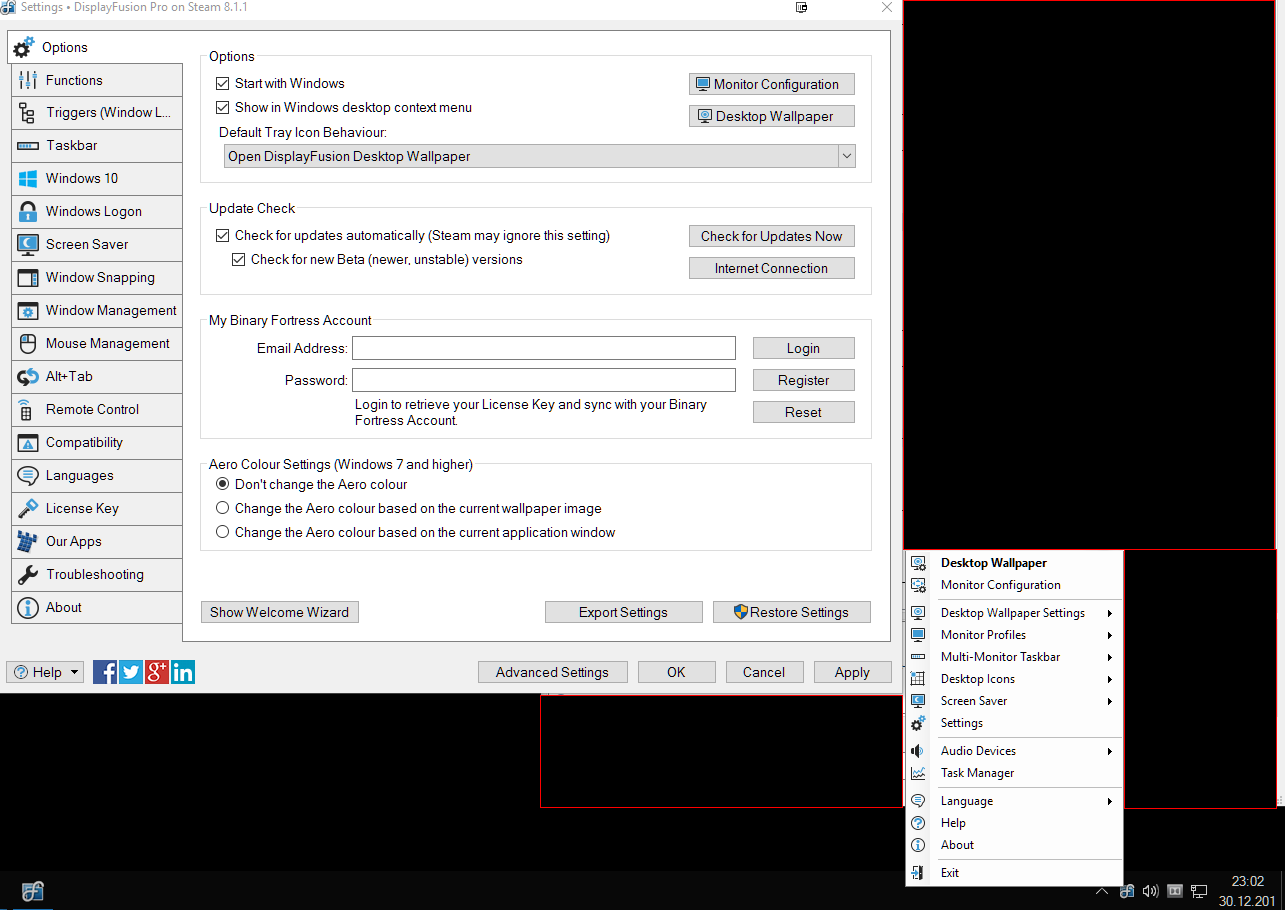Click the LinkedIn icon
Image resolution: width=1285 pixels, height=910 pixels.
(x=183, y=672)
